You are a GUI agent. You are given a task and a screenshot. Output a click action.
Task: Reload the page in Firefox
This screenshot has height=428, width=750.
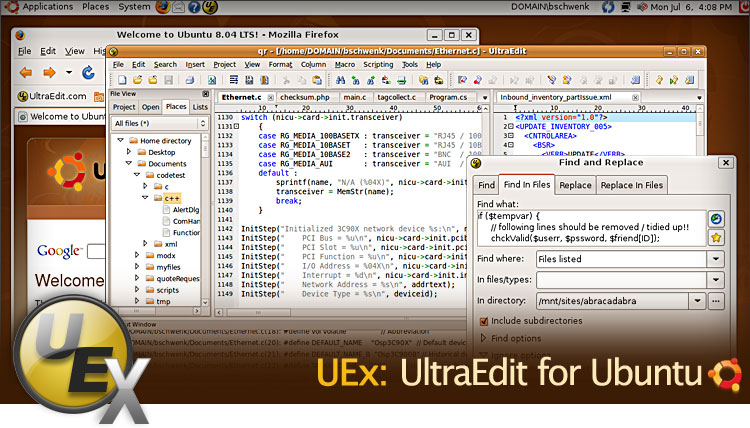(x=88, y=72)
